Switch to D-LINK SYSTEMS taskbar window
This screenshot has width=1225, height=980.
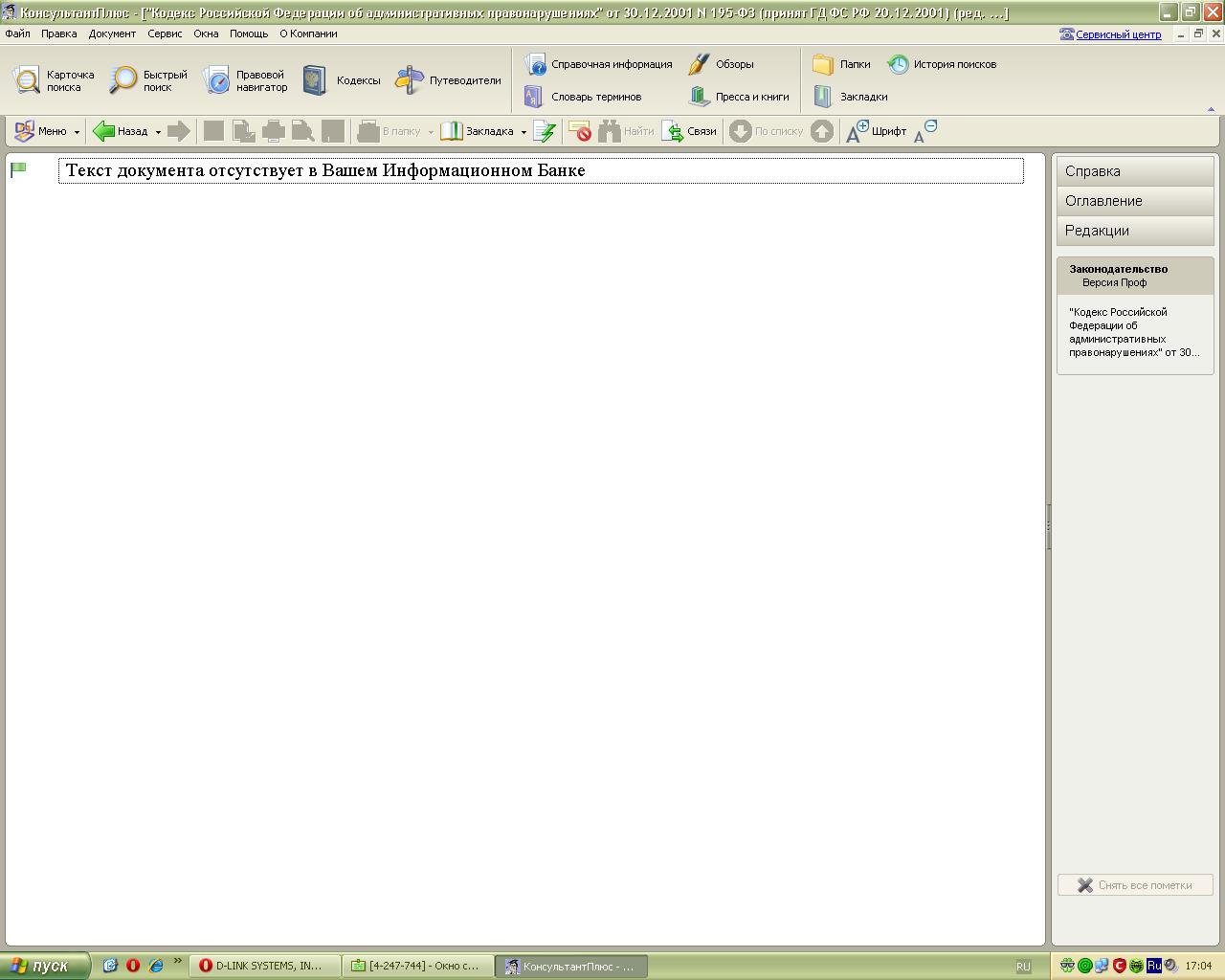(x=265, y=967)
